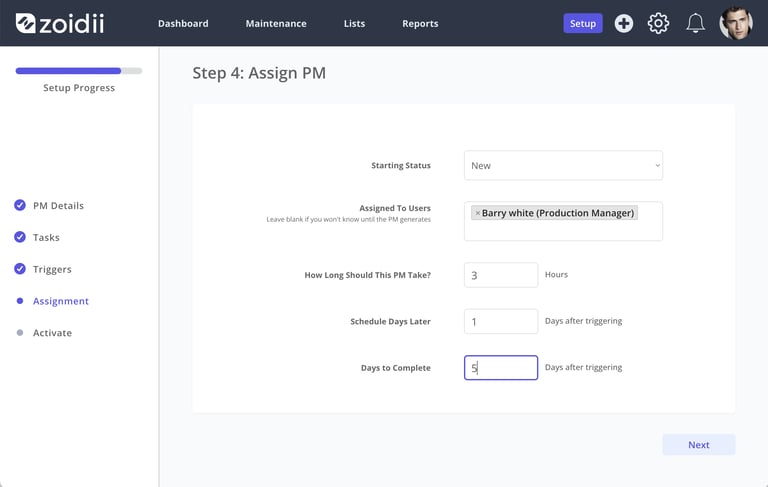Screen dimensions: 768x487
Task: Go to Tasks step
Action: coord(46,238)
